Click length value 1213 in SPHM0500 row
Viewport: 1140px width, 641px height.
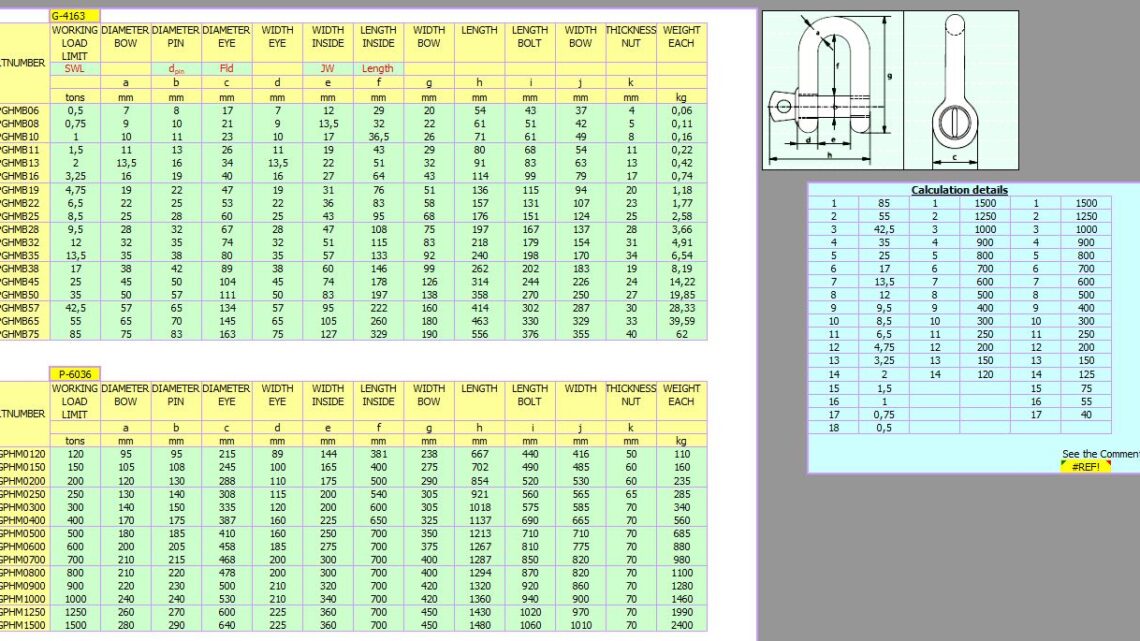tap(479, 533)
